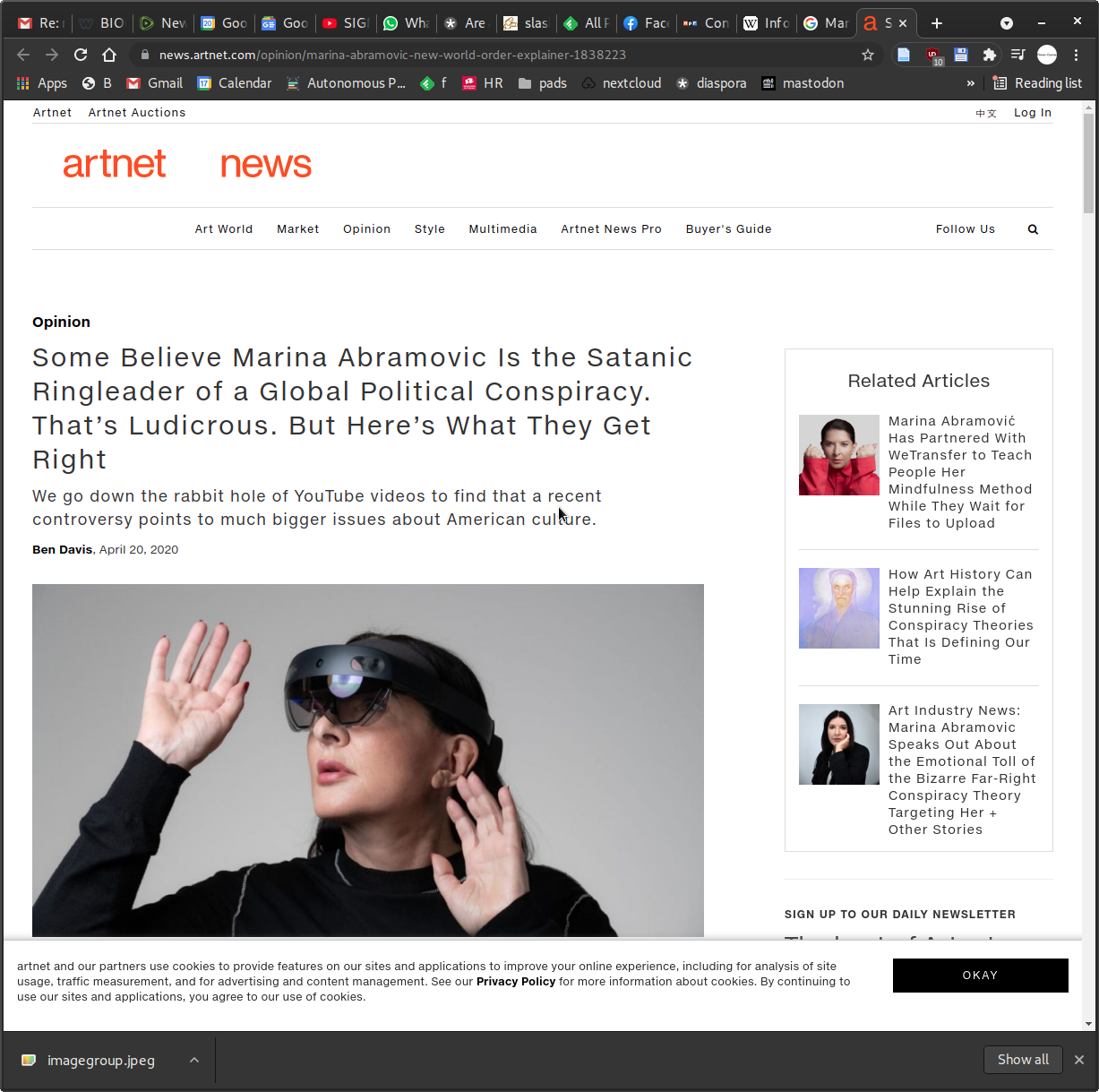Click the Log In link
1099x1092 pixels.
point(1032,113)
